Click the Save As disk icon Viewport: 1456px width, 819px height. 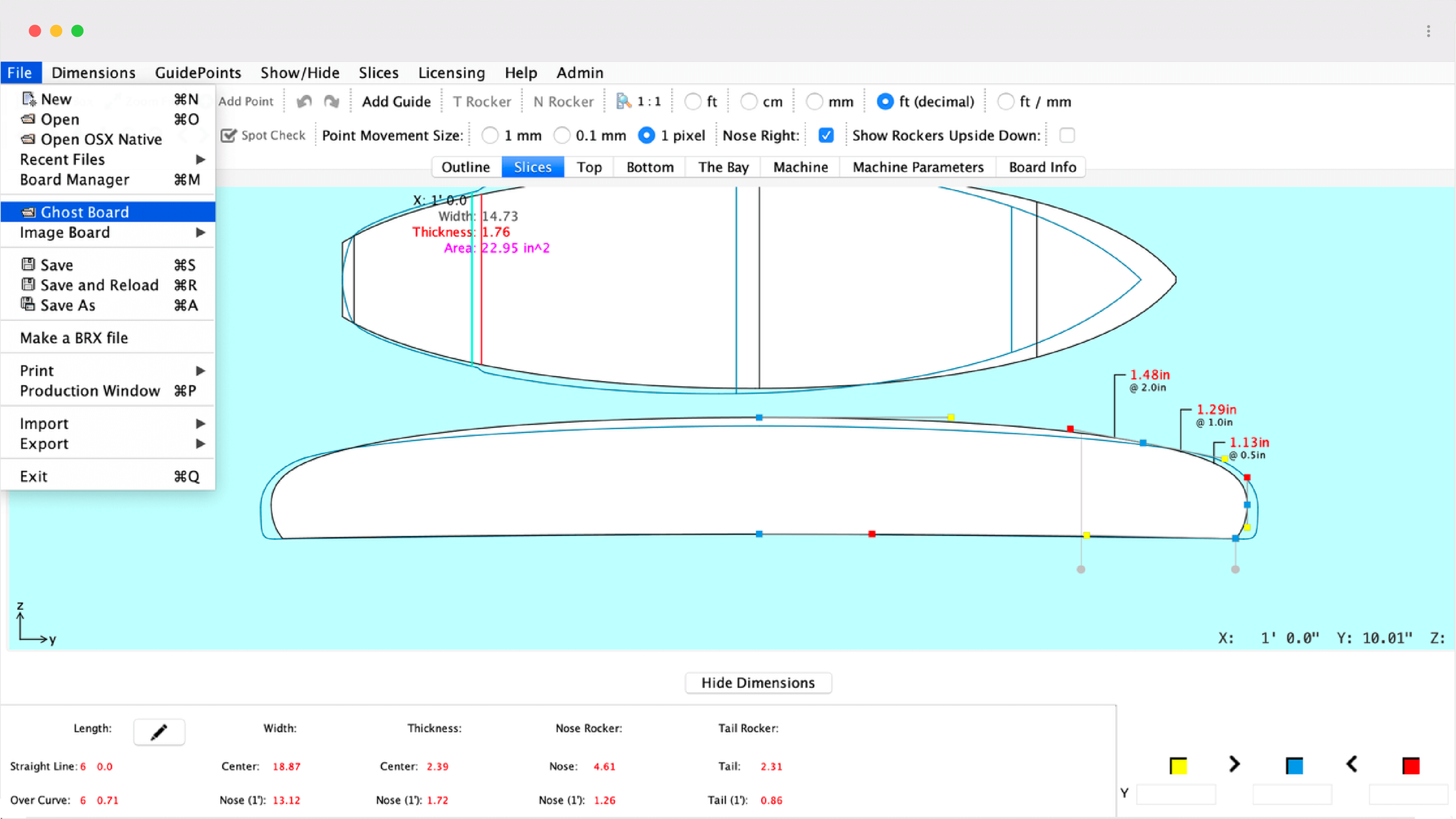(28, 305)
